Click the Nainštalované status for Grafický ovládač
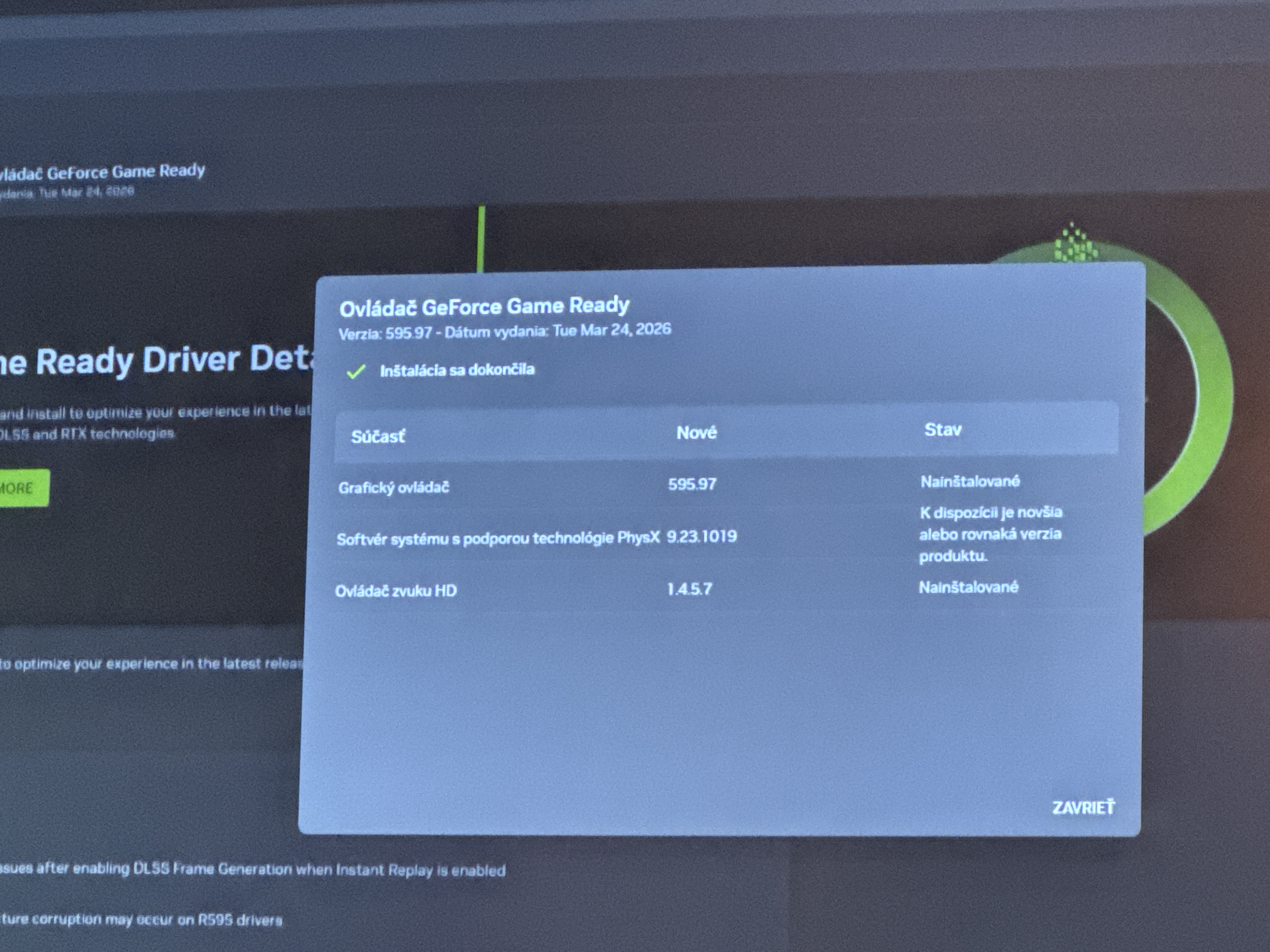1270x952 pixels. [x=970, y=481]
